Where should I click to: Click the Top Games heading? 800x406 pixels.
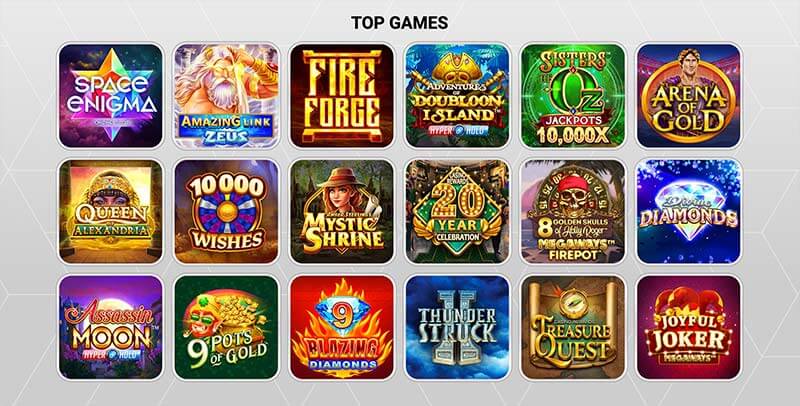click(399, 22)
